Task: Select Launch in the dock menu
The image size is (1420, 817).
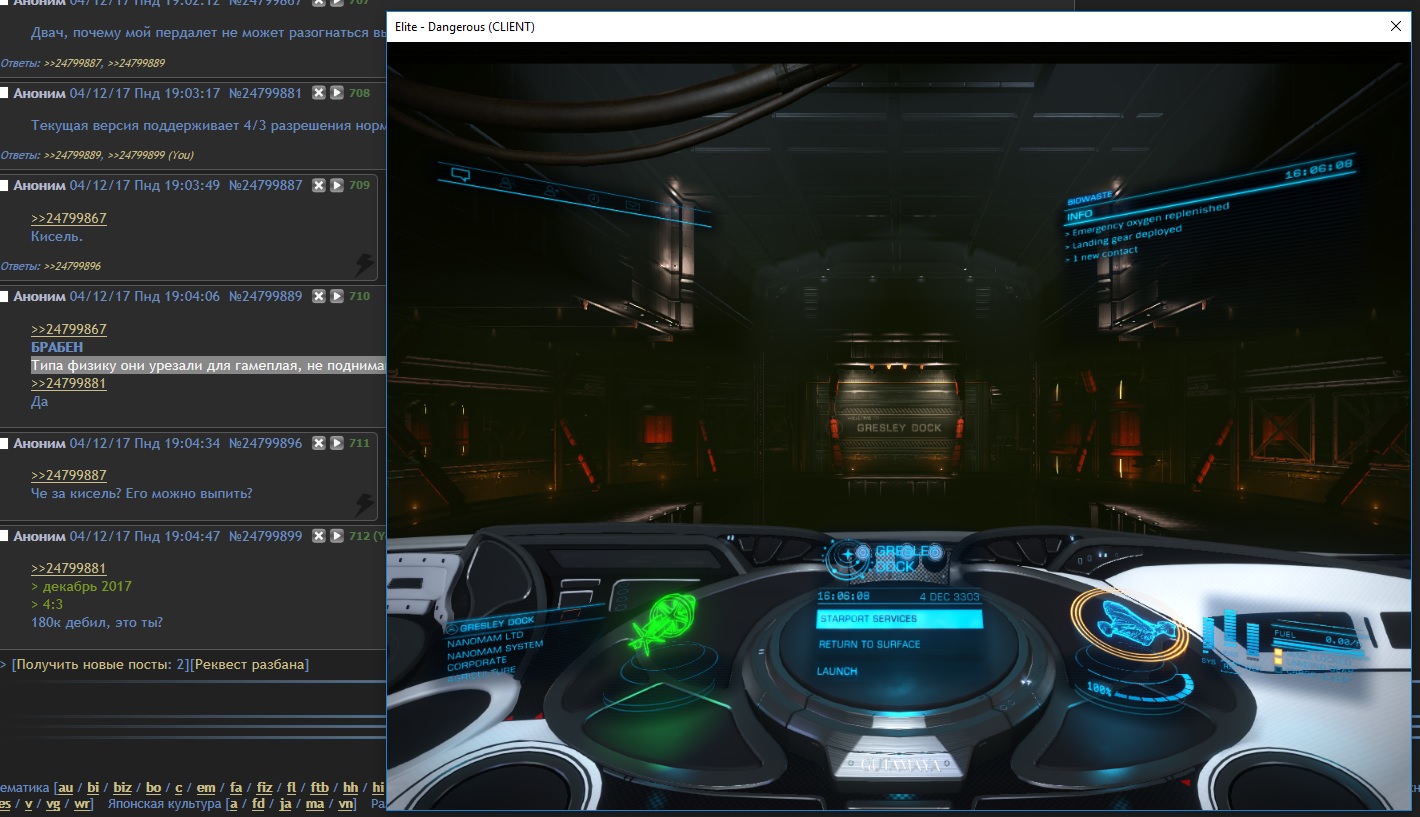Action: tap(837, 671)
